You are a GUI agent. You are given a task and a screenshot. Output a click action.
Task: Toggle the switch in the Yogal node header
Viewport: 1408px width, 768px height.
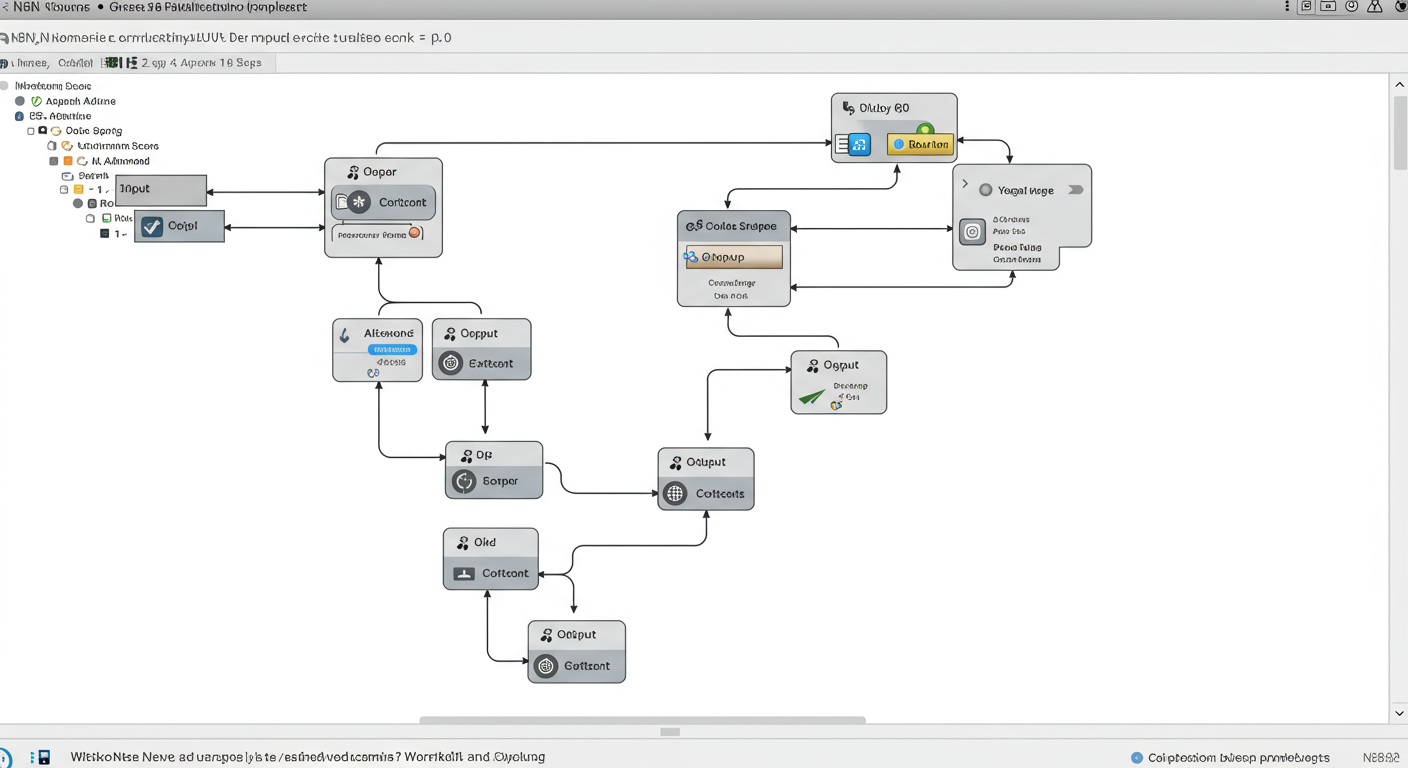(1075, 190)
